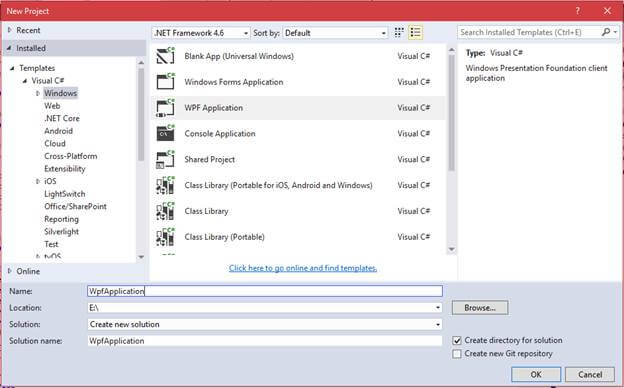Click the category tree scroll up arrow
624x388 pixels.
141,62
